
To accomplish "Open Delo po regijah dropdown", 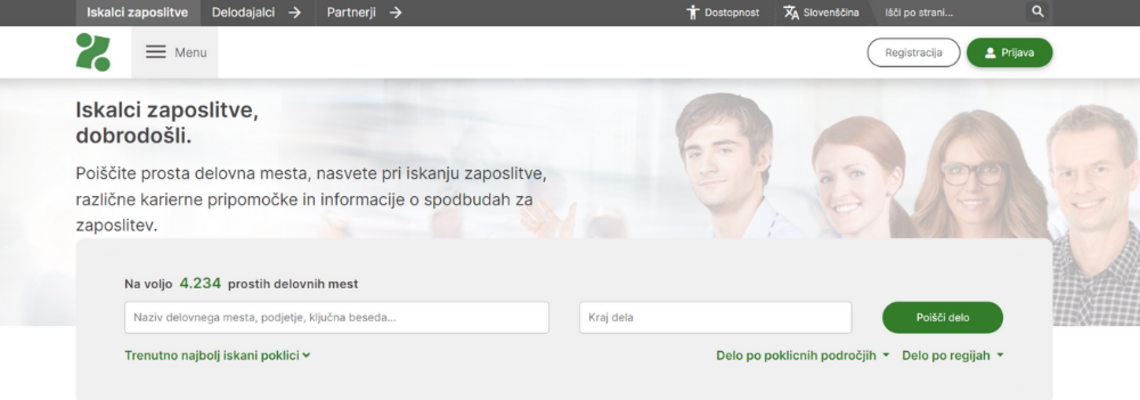I will coord(953,356).
